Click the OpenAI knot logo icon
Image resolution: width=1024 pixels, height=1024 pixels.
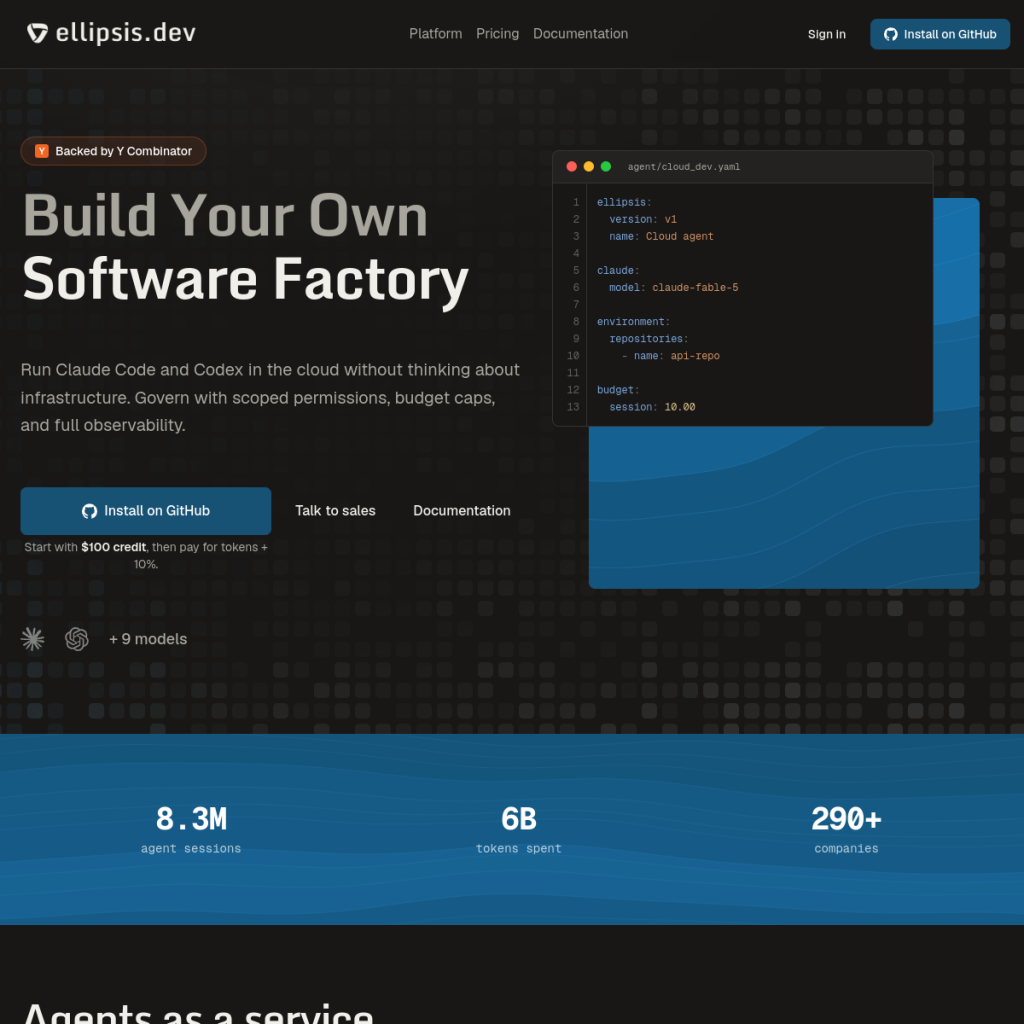tap(77, 639)
